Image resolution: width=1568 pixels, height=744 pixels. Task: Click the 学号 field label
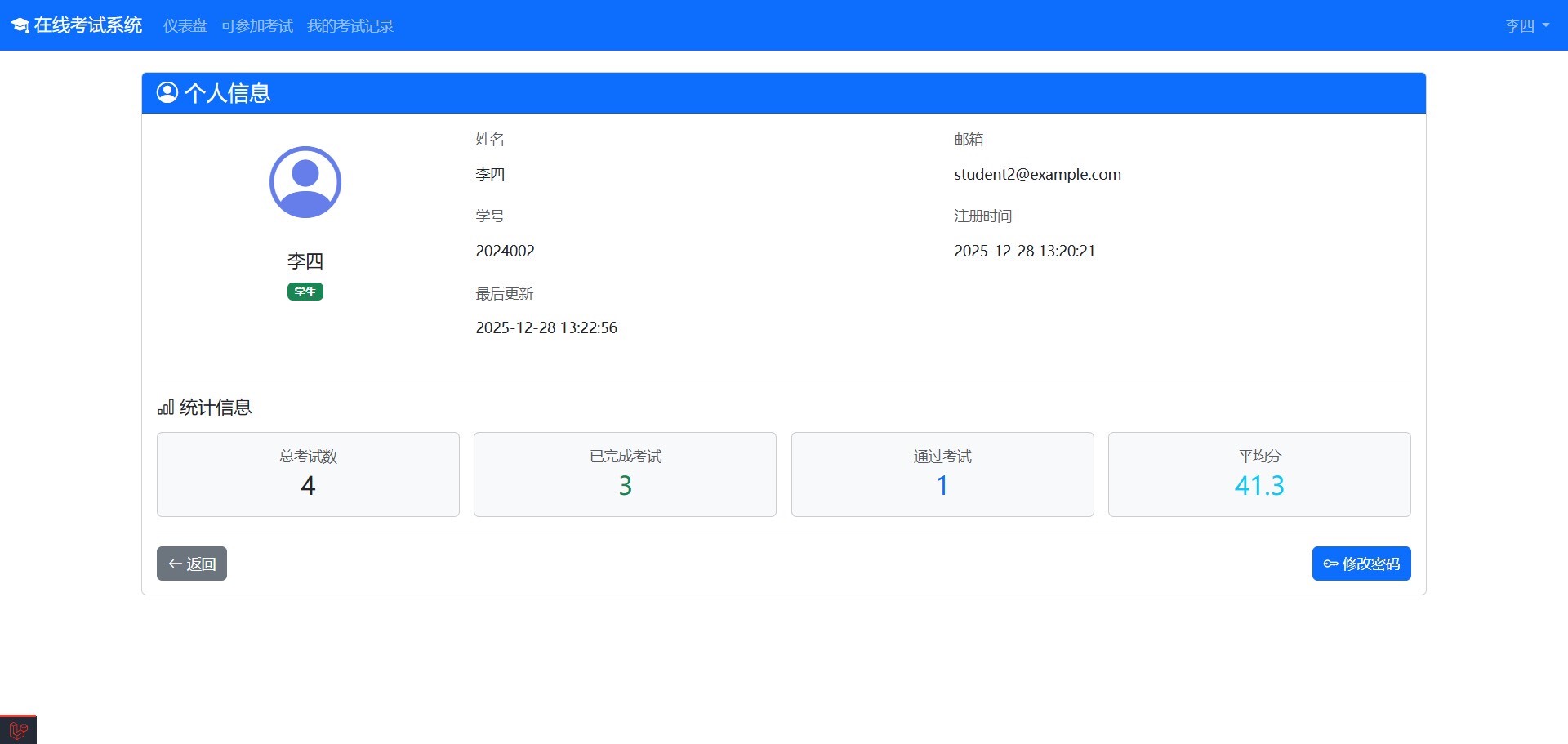pos(490,216)
